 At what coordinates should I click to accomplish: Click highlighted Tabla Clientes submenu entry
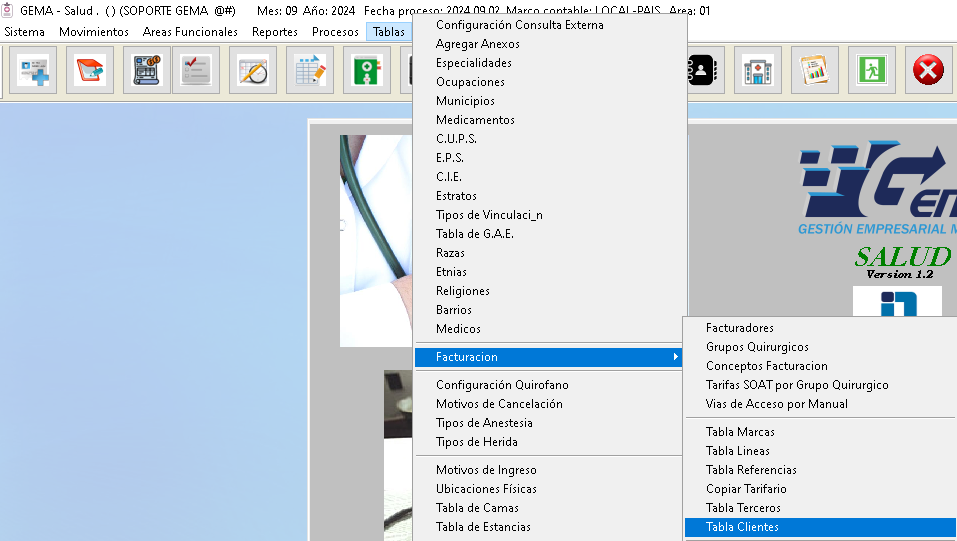pos(820,527)
